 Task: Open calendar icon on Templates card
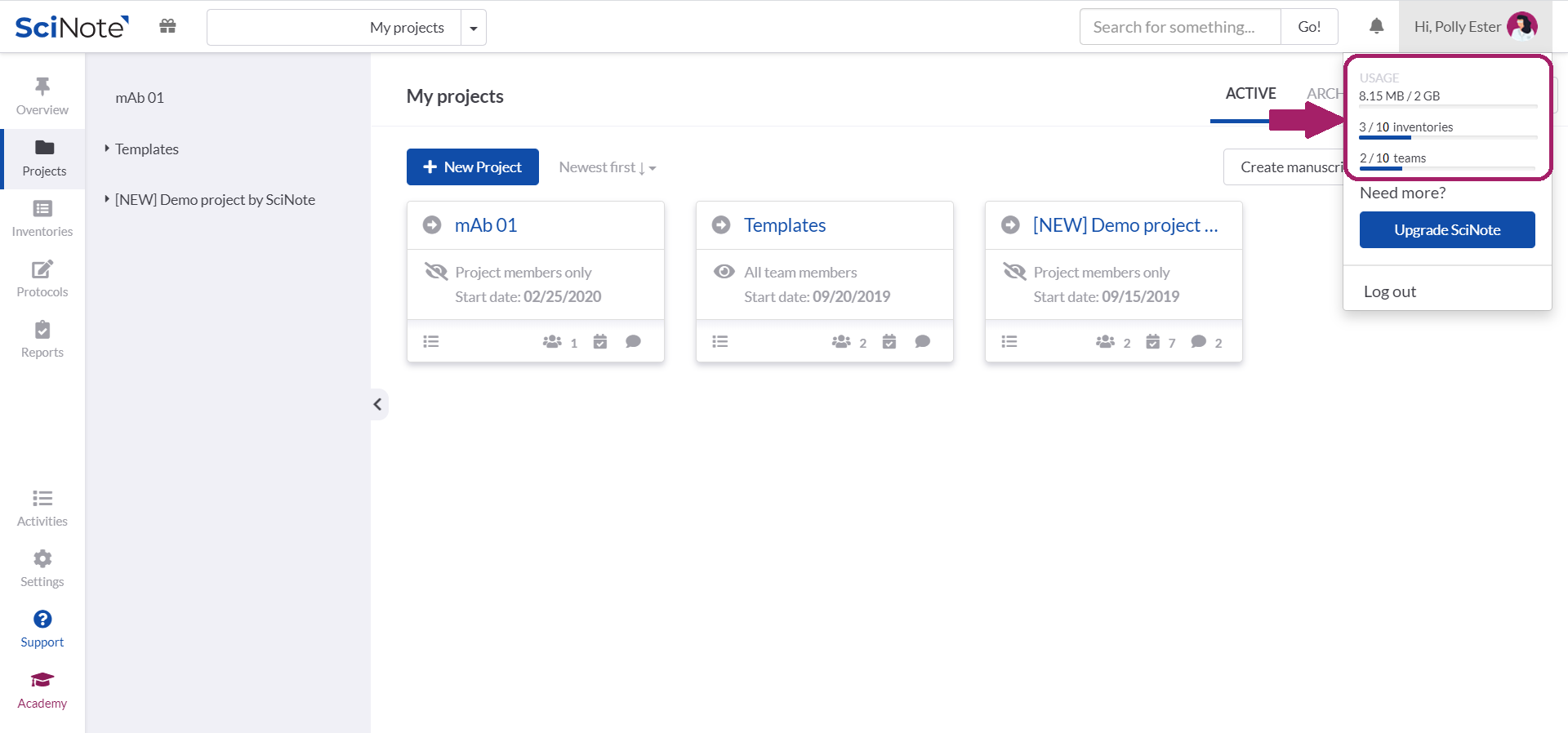[889, 342]
